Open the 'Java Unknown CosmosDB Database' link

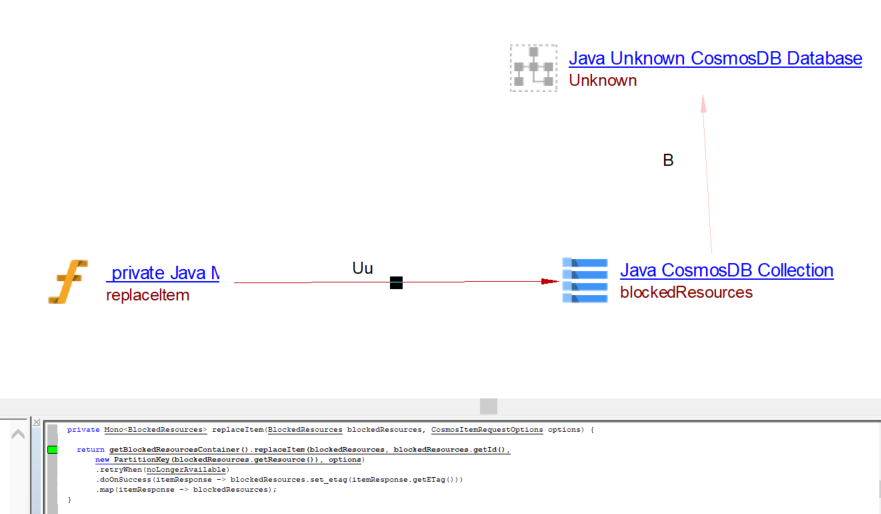click(715, 59)
